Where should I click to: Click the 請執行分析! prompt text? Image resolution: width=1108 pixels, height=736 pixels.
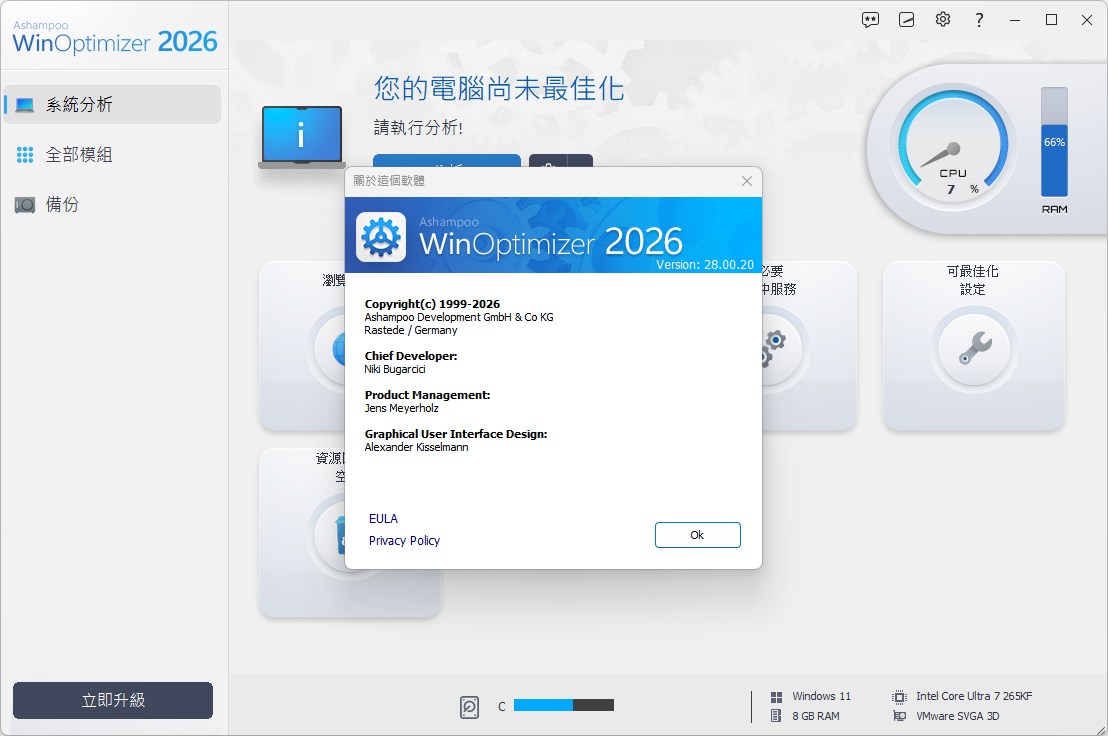tap(418, 128)
